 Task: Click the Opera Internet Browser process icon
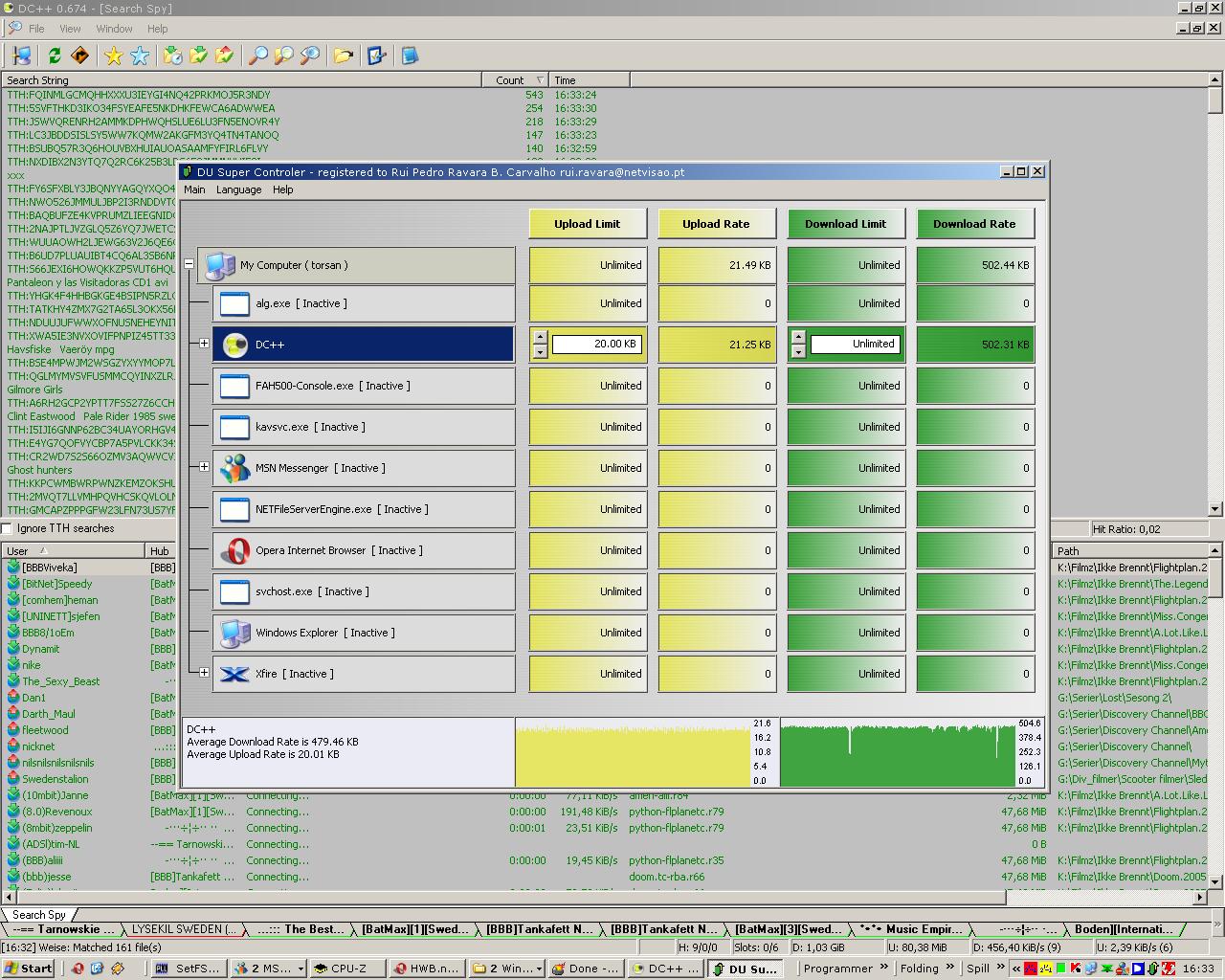[234, 550]
